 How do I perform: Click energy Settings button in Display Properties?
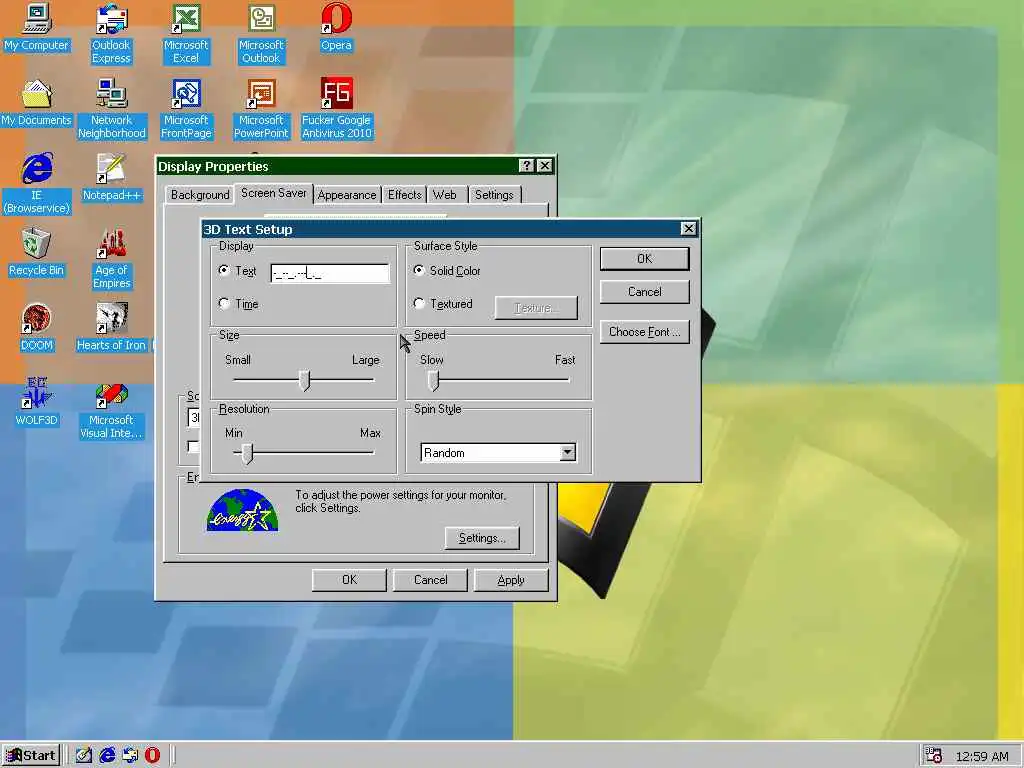[482, 538]
